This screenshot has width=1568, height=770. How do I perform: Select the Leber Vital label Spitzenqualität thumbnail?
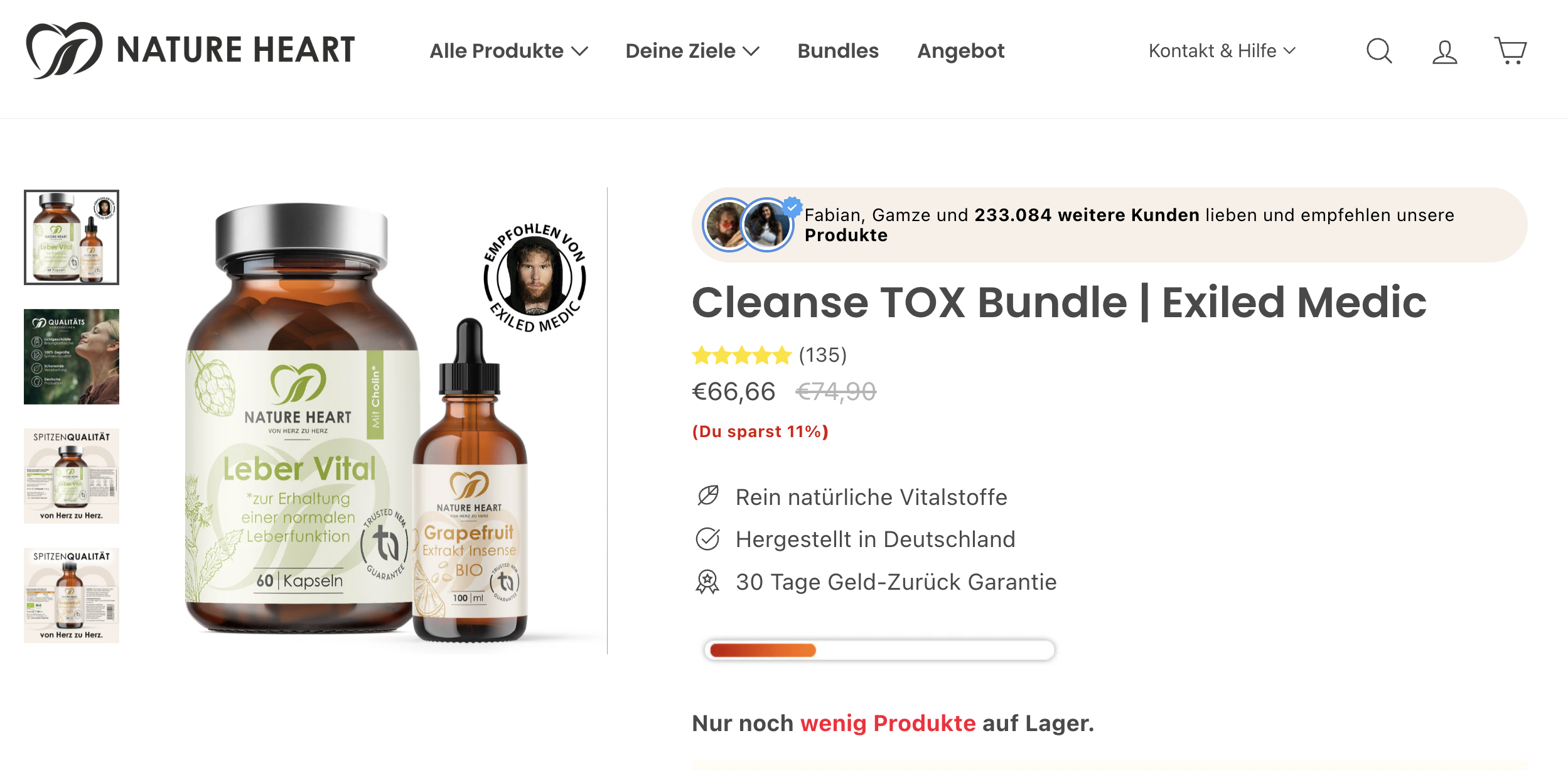72,476
